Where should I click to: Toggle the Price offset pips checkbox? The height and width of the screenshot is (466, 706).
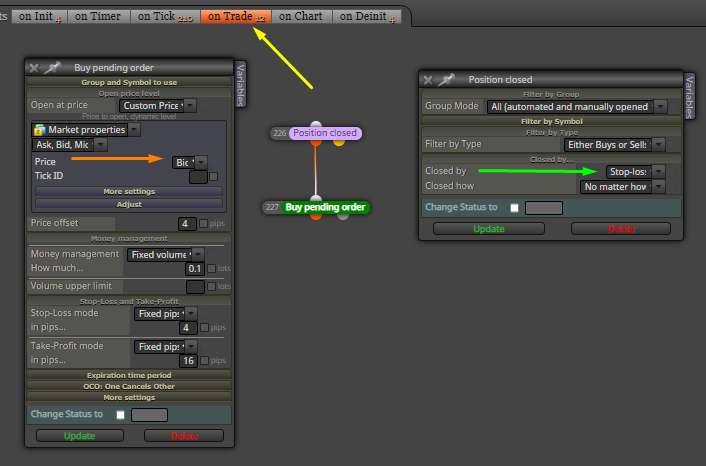coord(204,224)
